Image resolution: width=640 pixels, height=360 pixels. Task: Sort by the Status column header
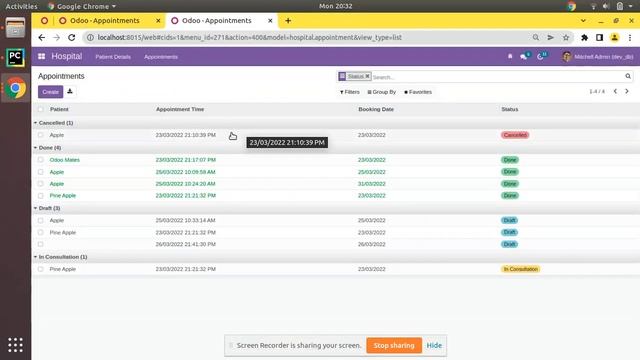510,109
